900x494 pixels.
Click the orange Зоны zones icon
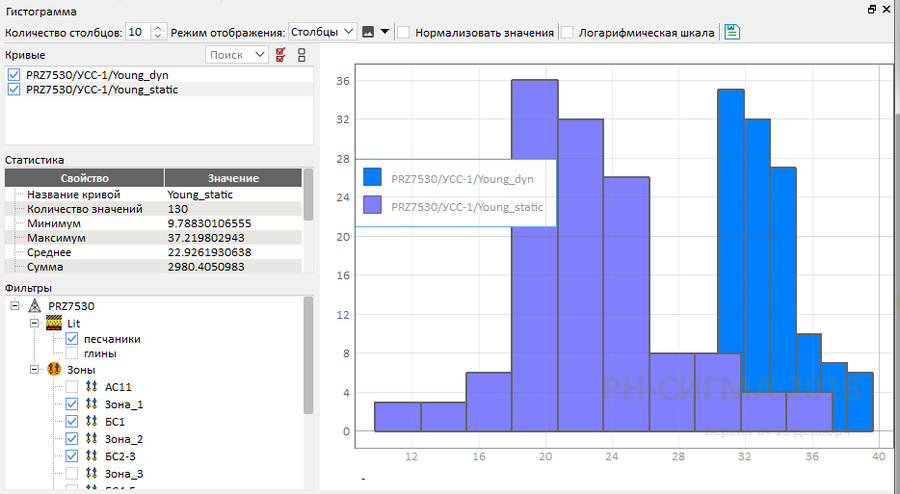click(54, 370)
